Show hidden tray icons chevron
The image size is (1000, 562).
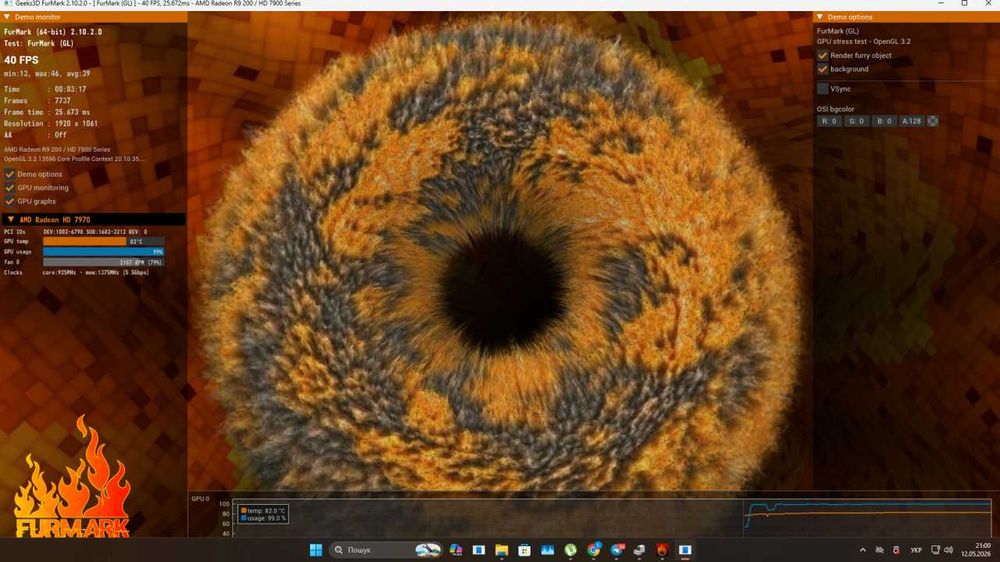(862, 550)
